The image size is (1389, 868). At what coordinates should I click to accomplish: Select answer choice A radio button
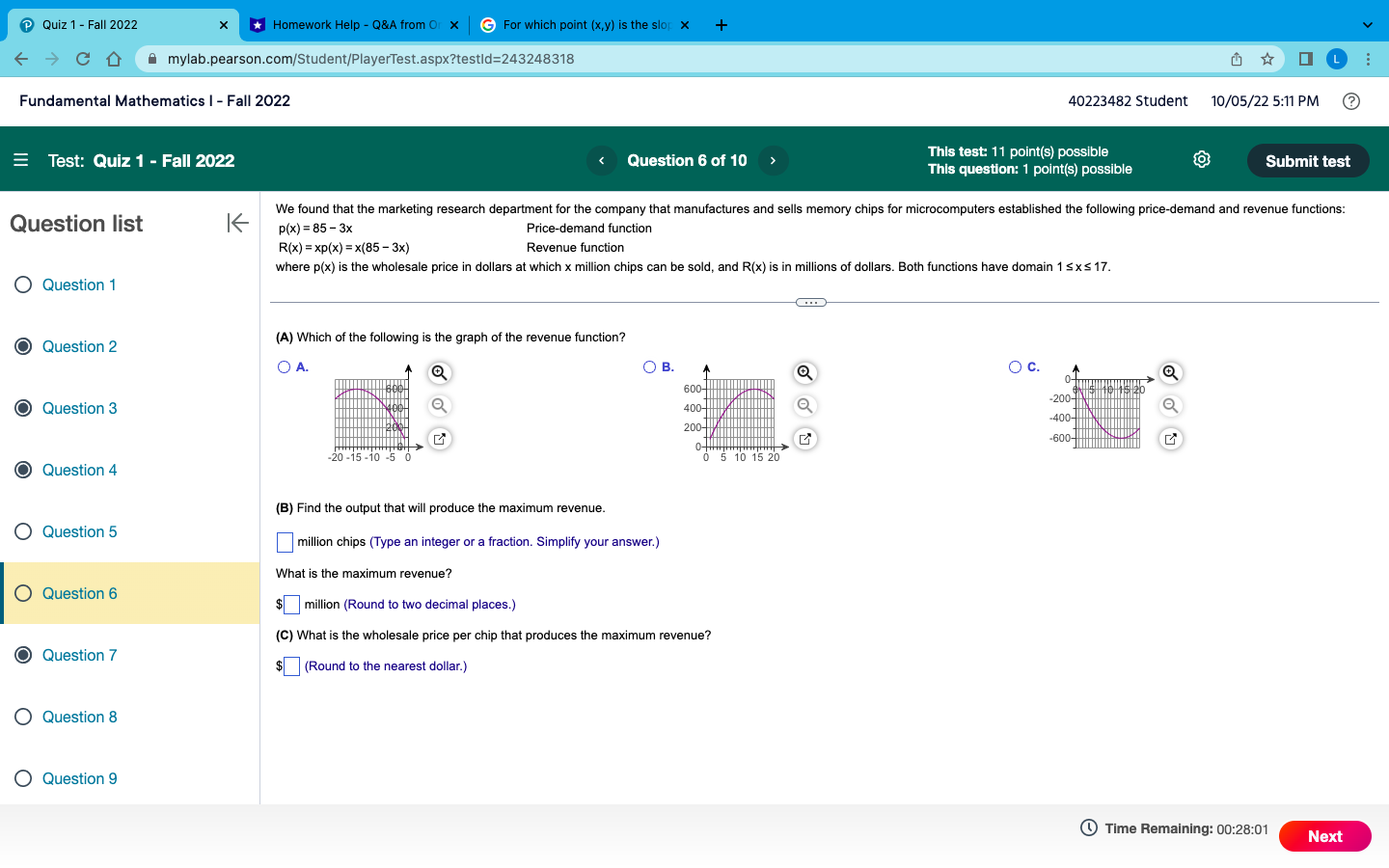click(x=284, y=366)
